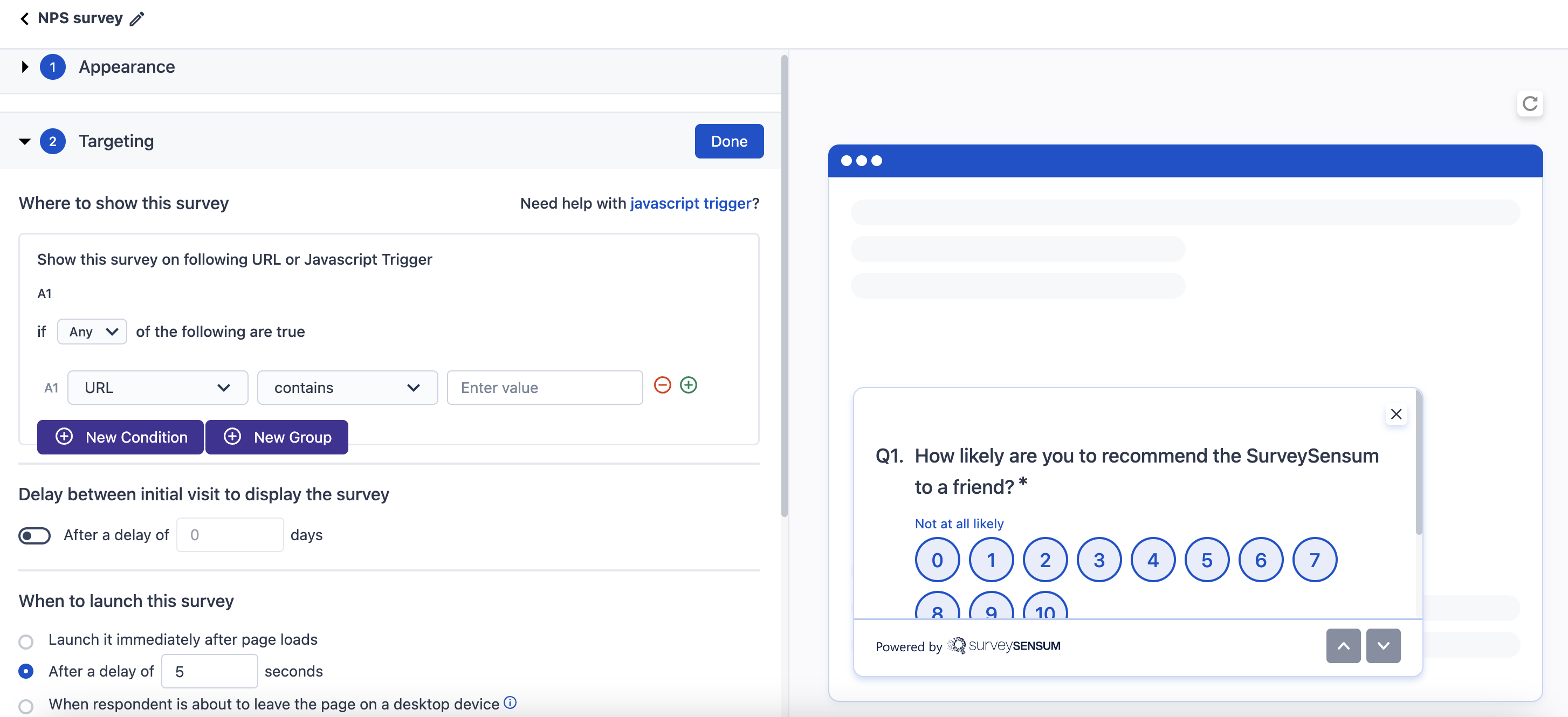Image resolution: width=1568 pixels, height=717 pixels.
Task: Open info tooltip for exit-intent option
Action: 510,702
